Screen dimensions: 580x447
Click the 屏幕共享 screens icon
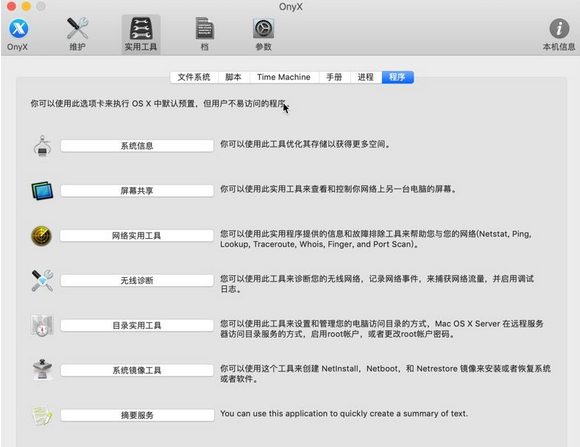click(x=42, y=191)
